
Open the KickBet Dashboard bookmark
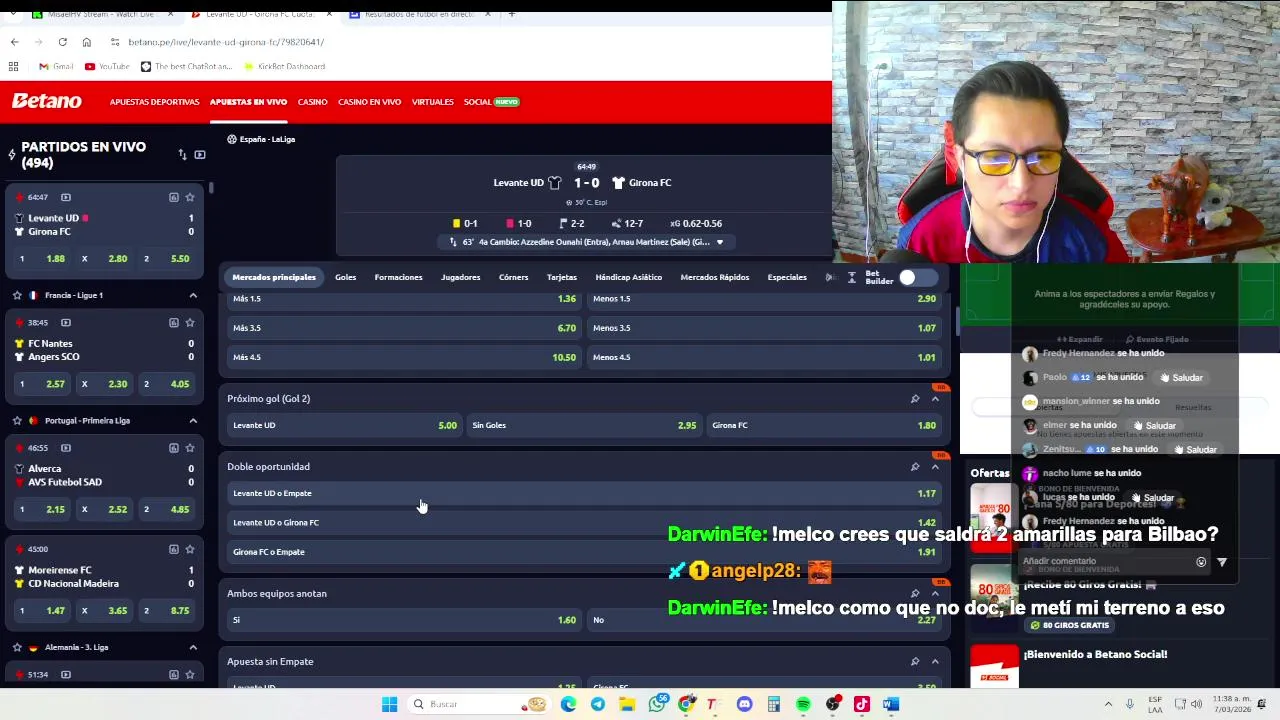pos(284,66)
